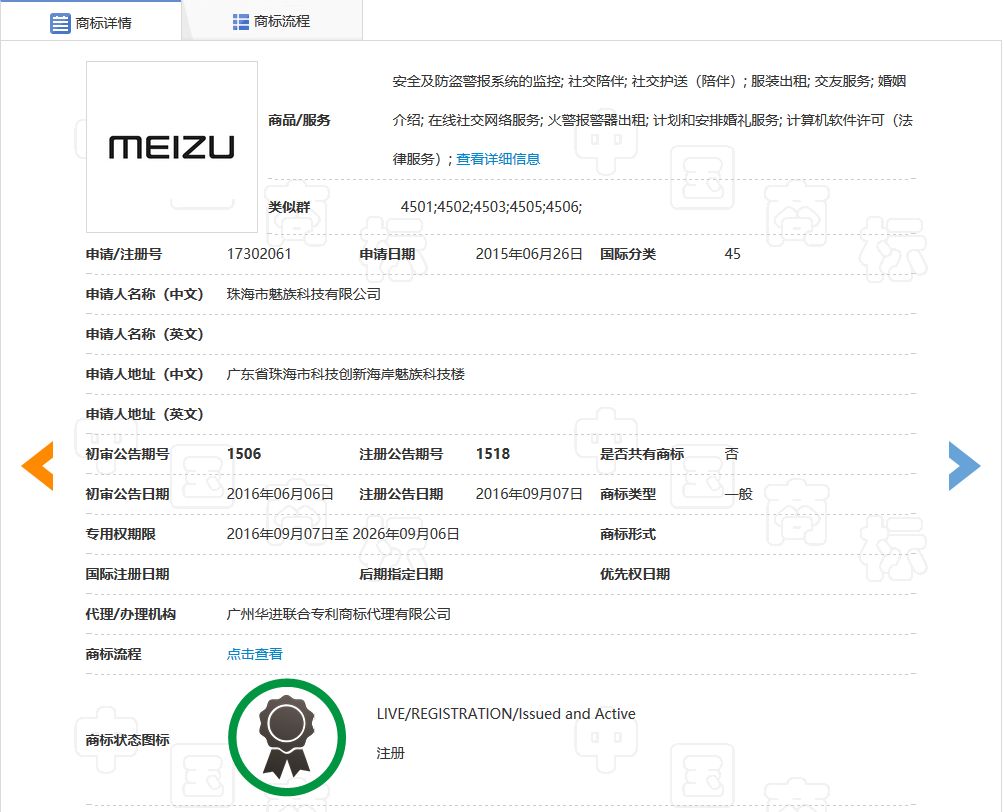Switch to the 商标流程 tab
Image resolution: width=1004 pixels, height=812 pixels.
click(271, 22)
